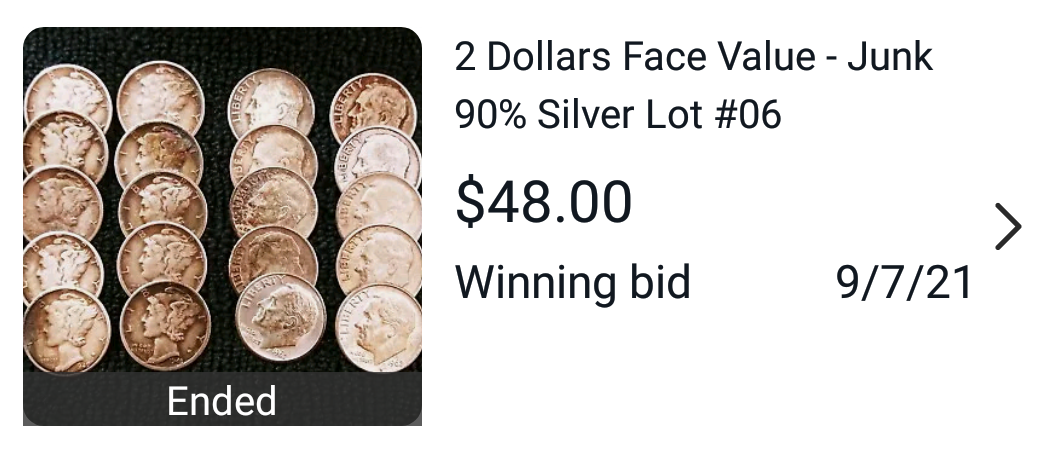
Task: Select the bottom-right Roosevelt dime in the photo
Action: coord(380,327)
